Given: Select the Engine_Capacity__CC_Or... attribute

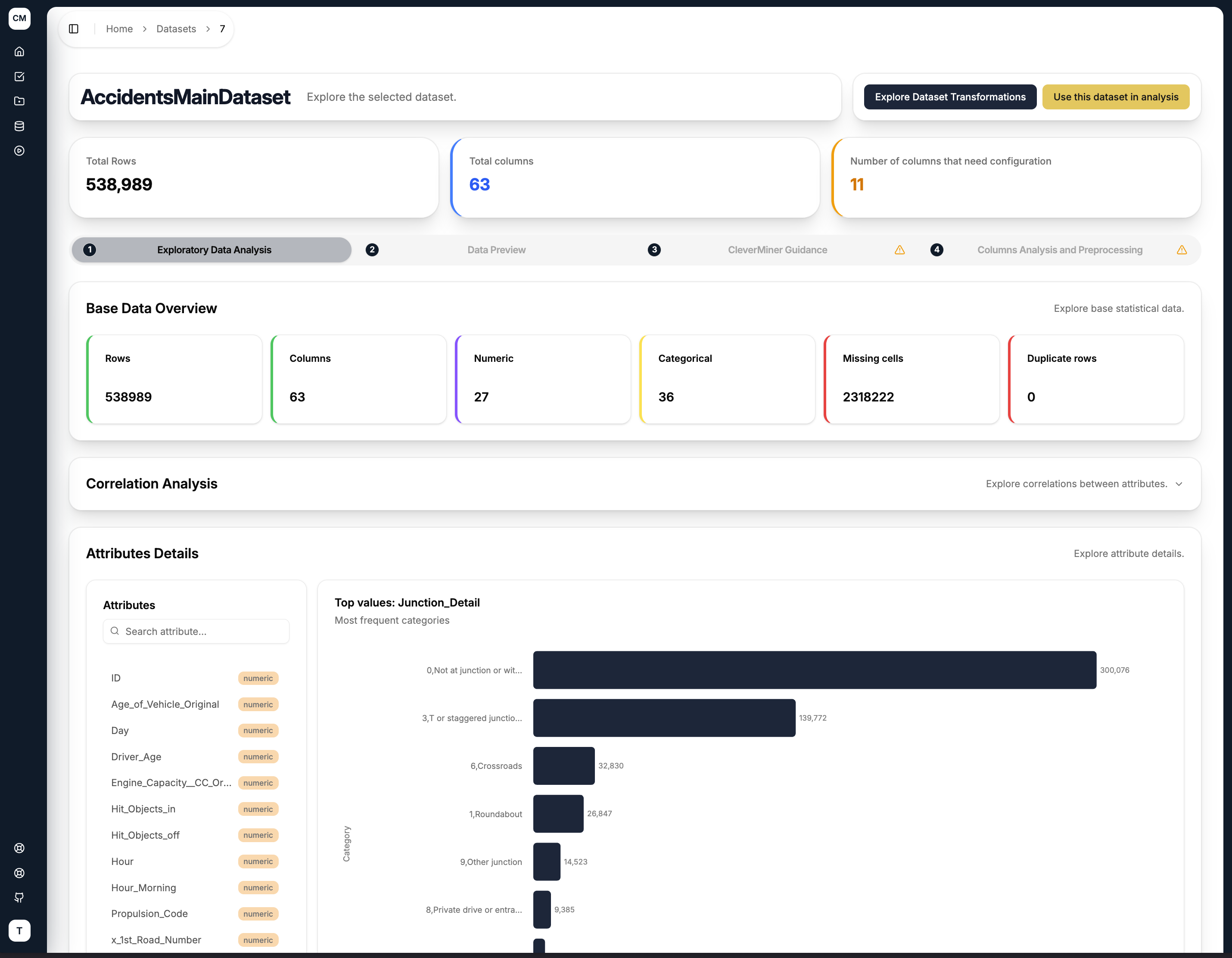Looking at the screenshot, I should click(195, 783).
